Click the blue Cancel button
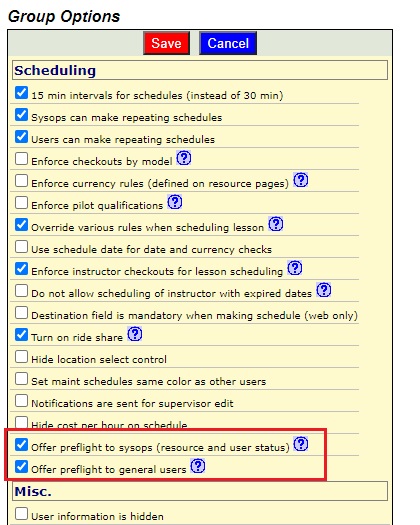Screen dimensions: 420x525 (x=228, y=43)
